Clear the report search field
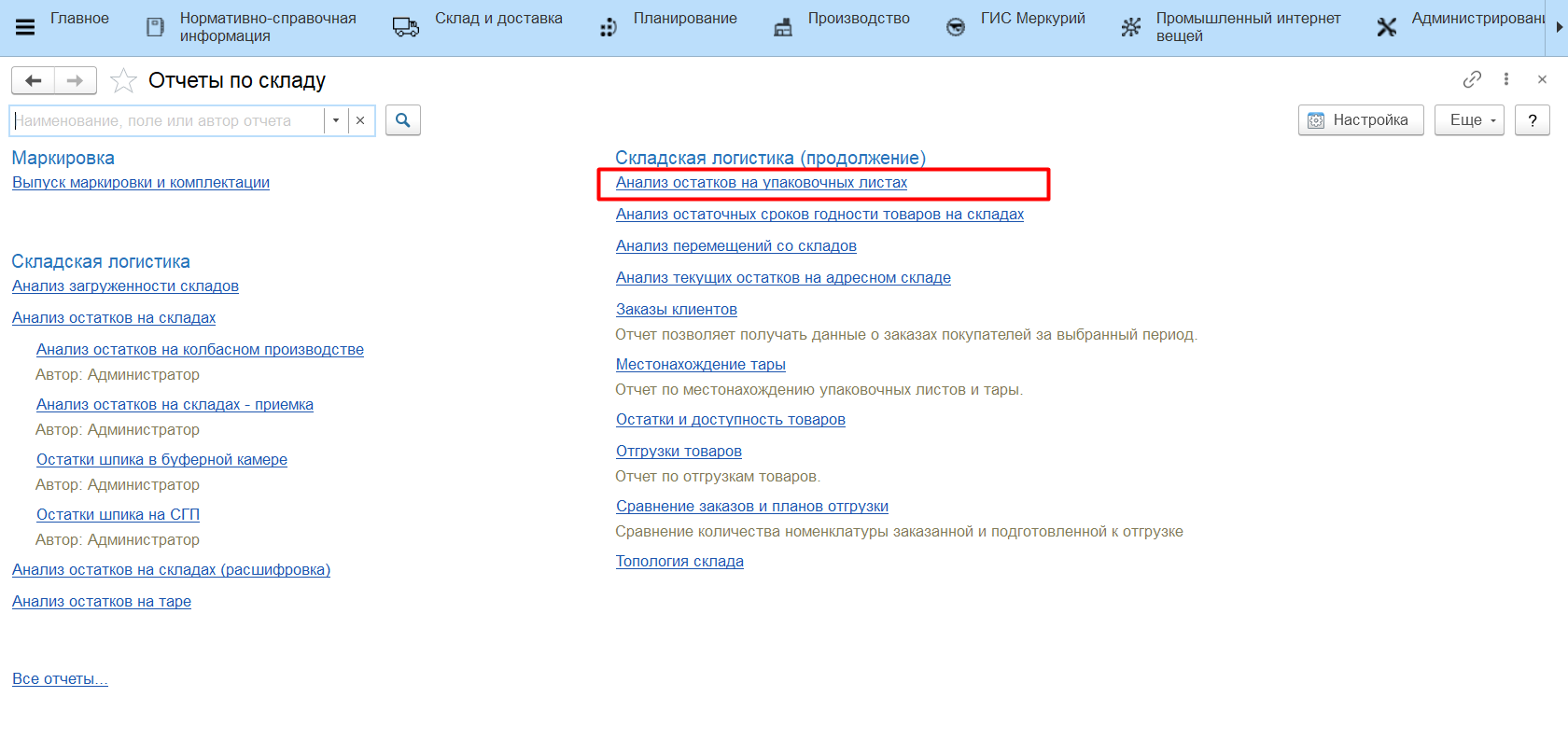Screen dimensions: 1568x739 pyautogui.click(x=360, y=120)
